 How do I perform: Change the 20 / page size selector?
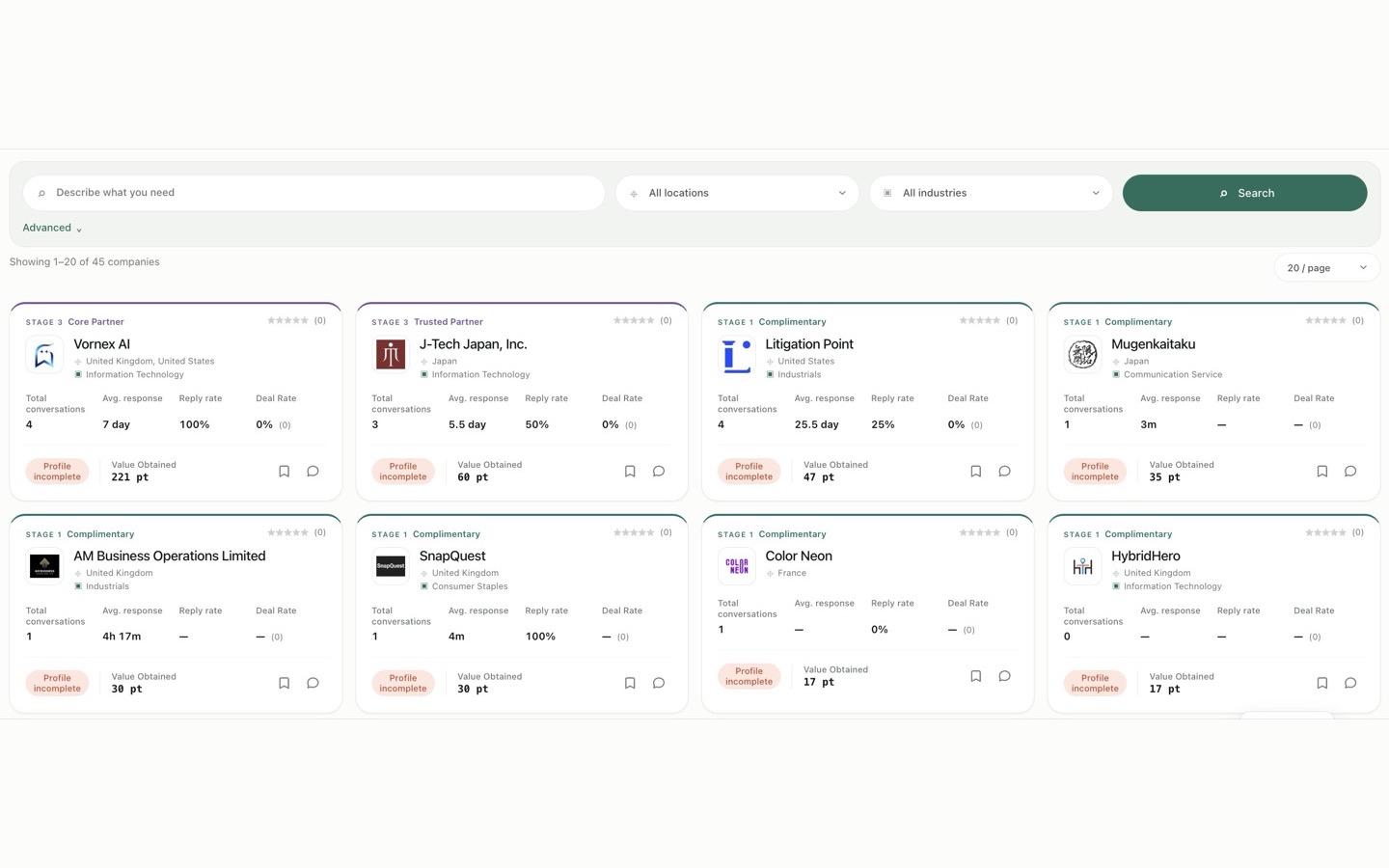pos(1326,268)
